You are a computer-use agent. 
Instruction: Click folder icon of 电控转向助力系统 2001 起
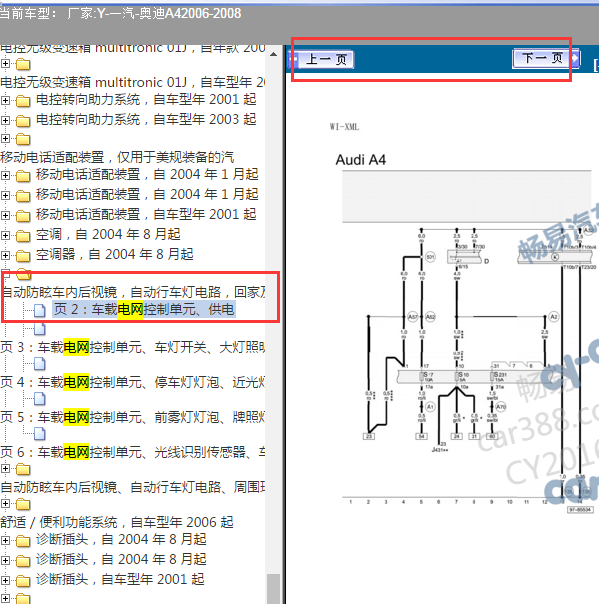(x=23, y=101)
